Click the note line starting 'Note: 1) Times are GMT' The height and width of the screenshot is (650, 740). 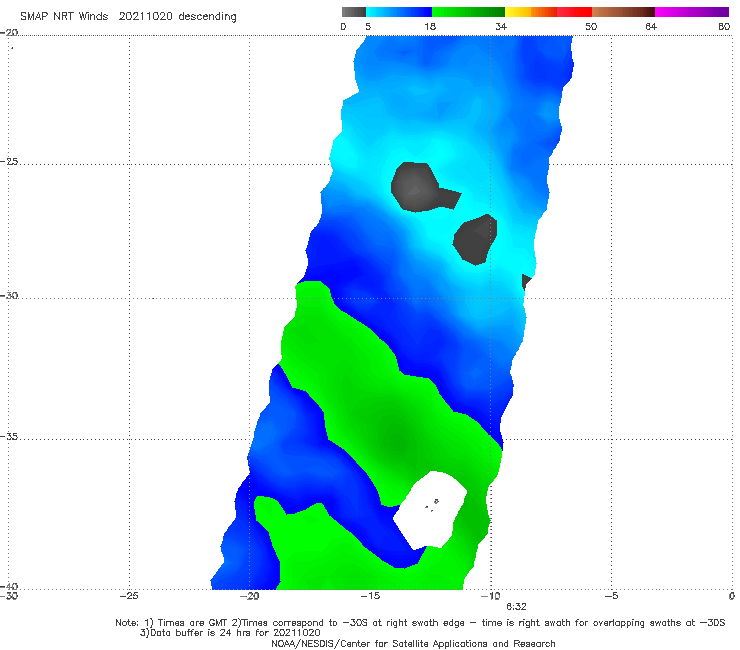(420, 623)
